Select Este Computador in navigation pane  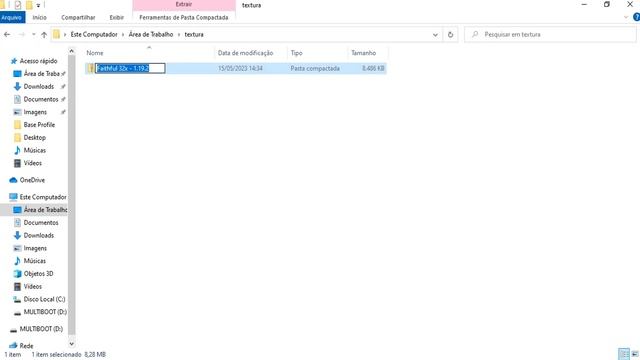click(42, 197)
